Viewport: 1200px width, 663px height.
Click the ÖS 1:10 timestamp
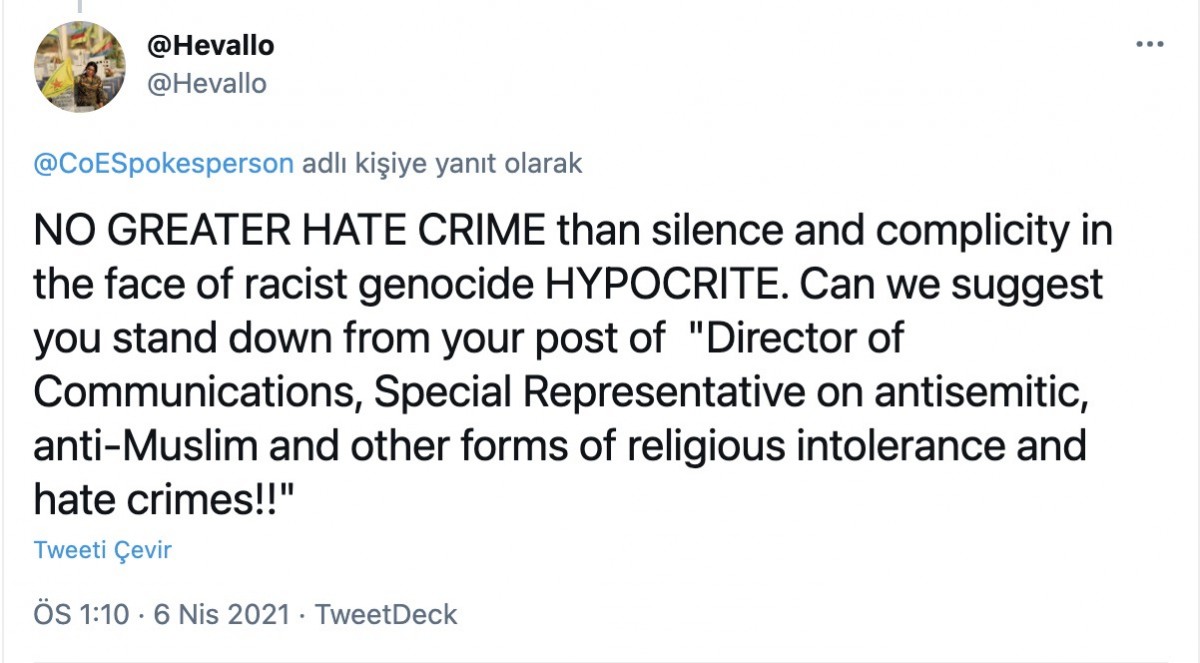click(x=82, y=614)
